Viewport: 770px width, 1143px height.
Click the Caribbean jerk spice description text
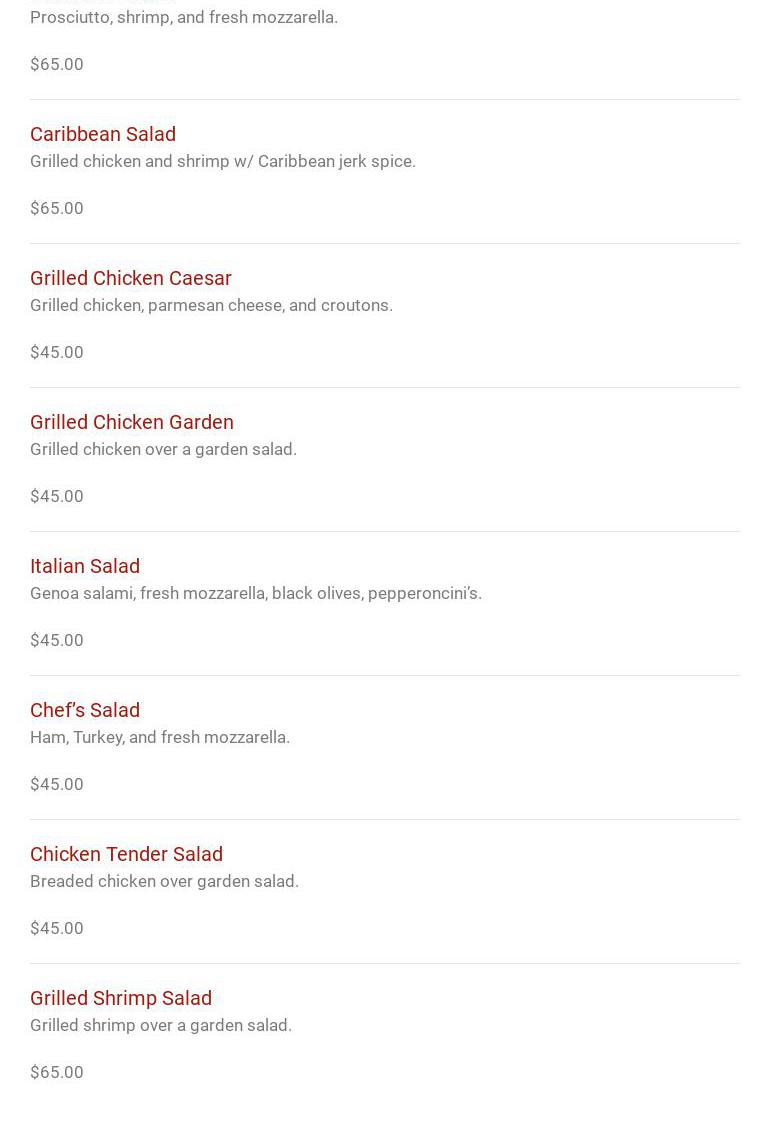click(223, 161)
